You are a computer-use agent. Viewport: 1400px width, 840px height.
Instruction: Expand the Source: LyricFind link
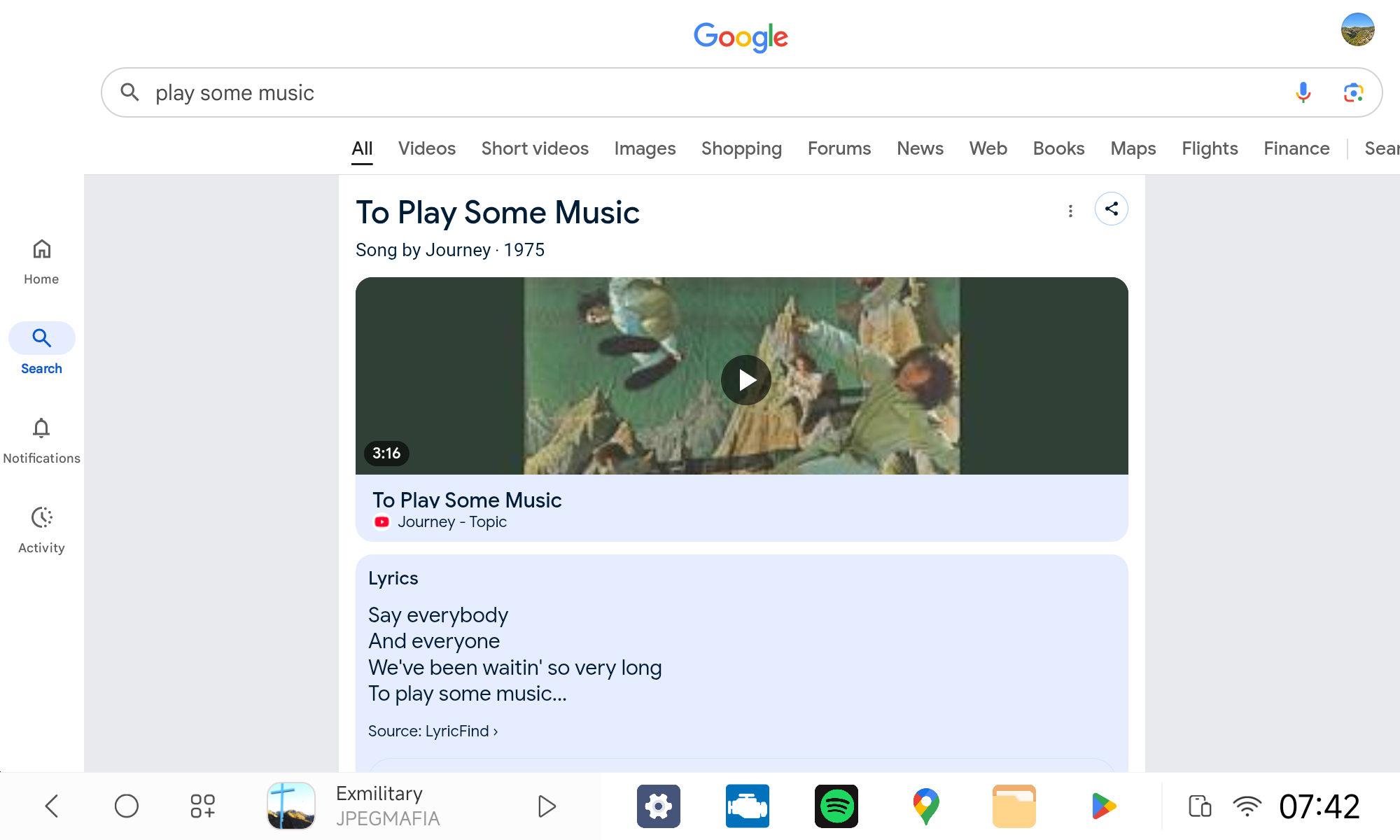click(433, 730)
